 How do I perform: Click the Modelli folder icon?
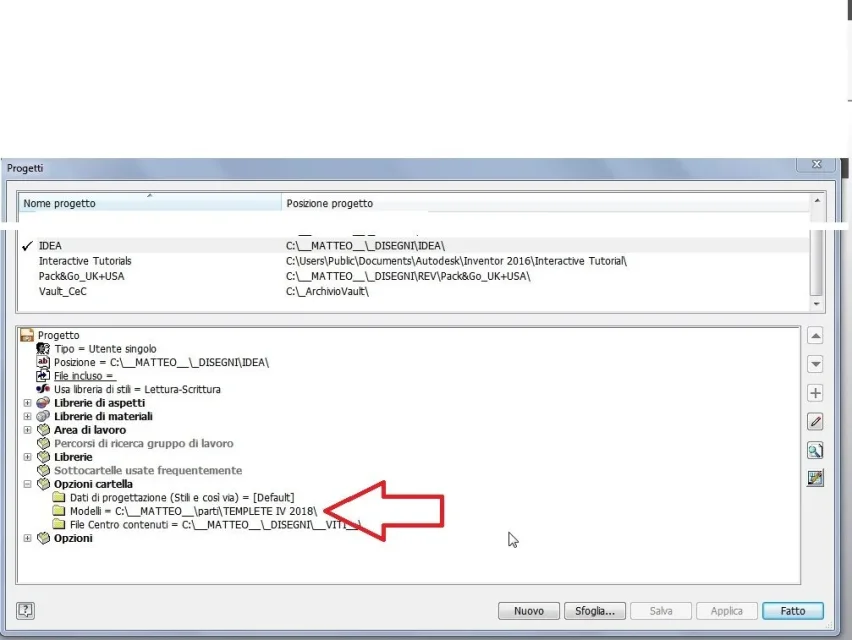59,511
